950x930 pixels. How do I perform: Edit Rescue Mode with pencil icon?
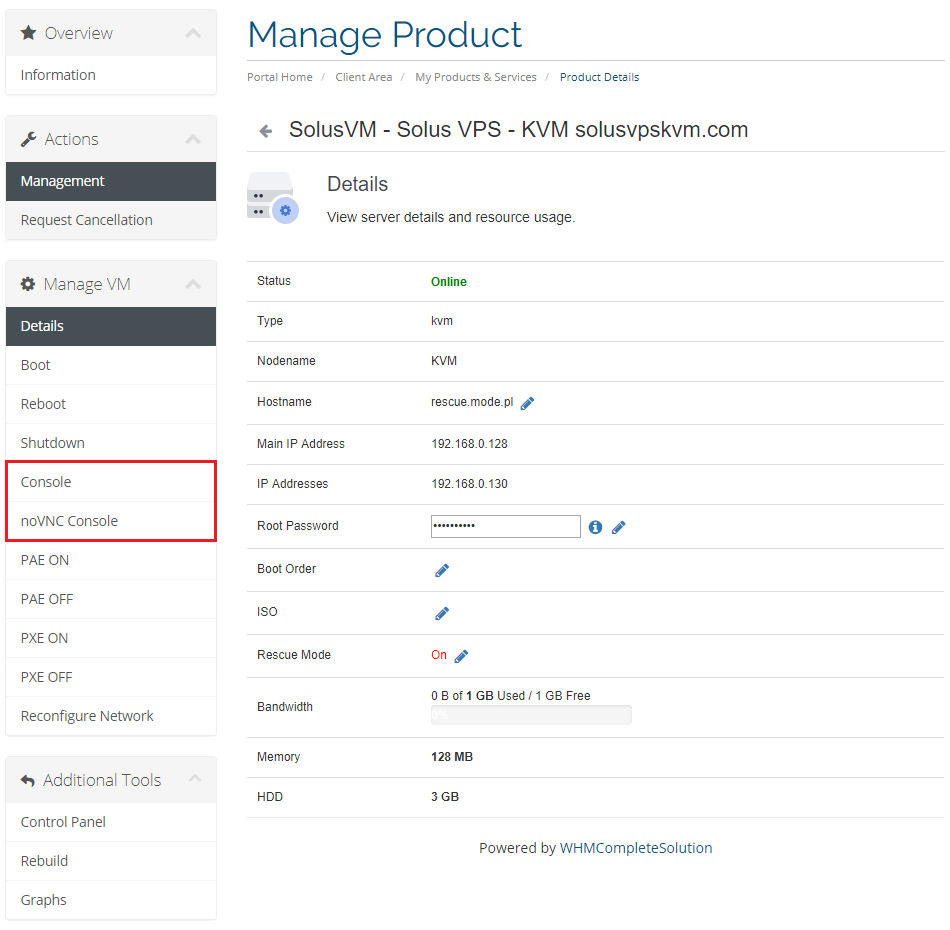click(462, 656)
